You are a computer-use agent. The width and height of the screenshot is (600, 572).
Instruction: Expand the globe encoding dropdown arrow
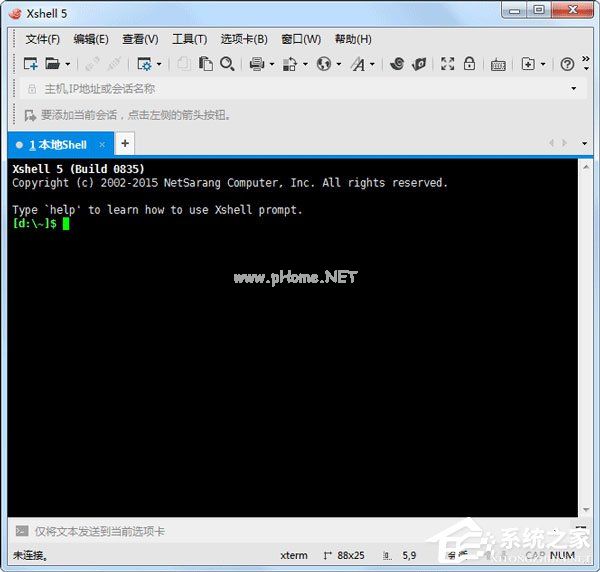pos(338,64)
